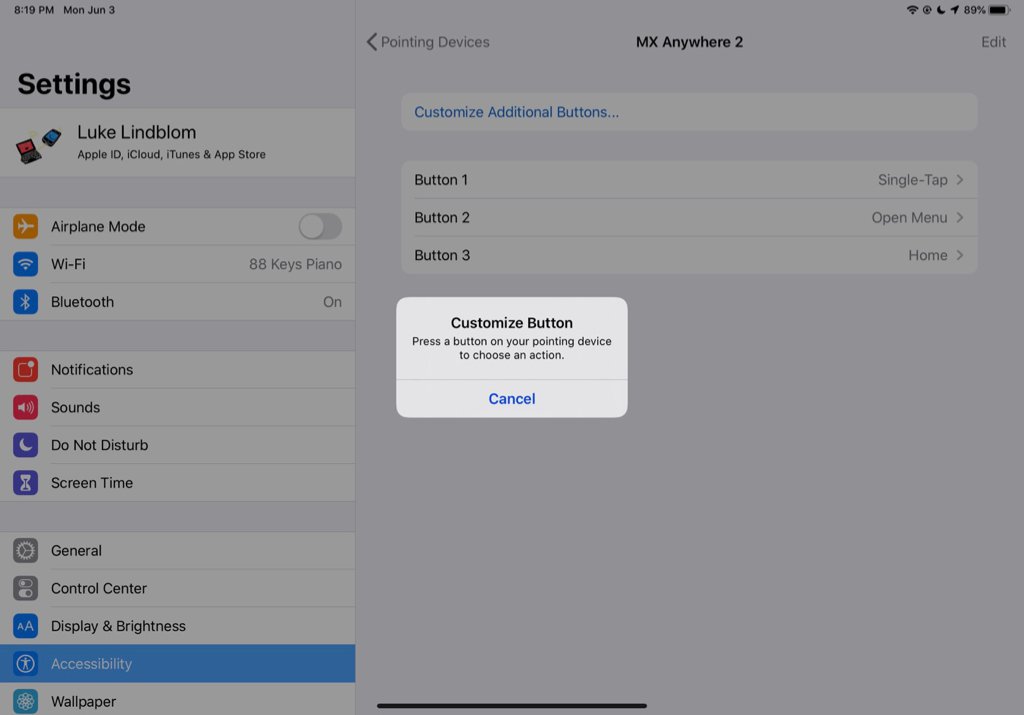Select the Screen Time row
The height and width of the screenshot is (715, 1024).
[x=178, y=483]
